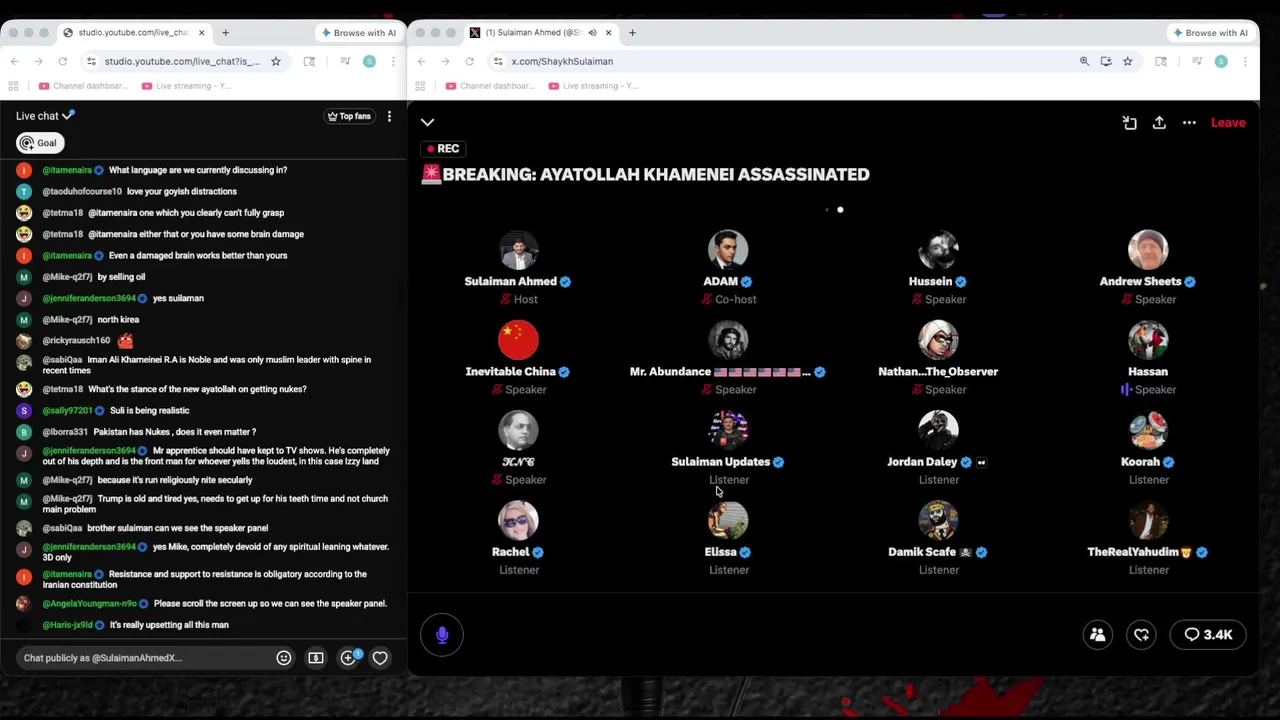Open new tab in the YouTube Studio window

[x=225, y=33]
